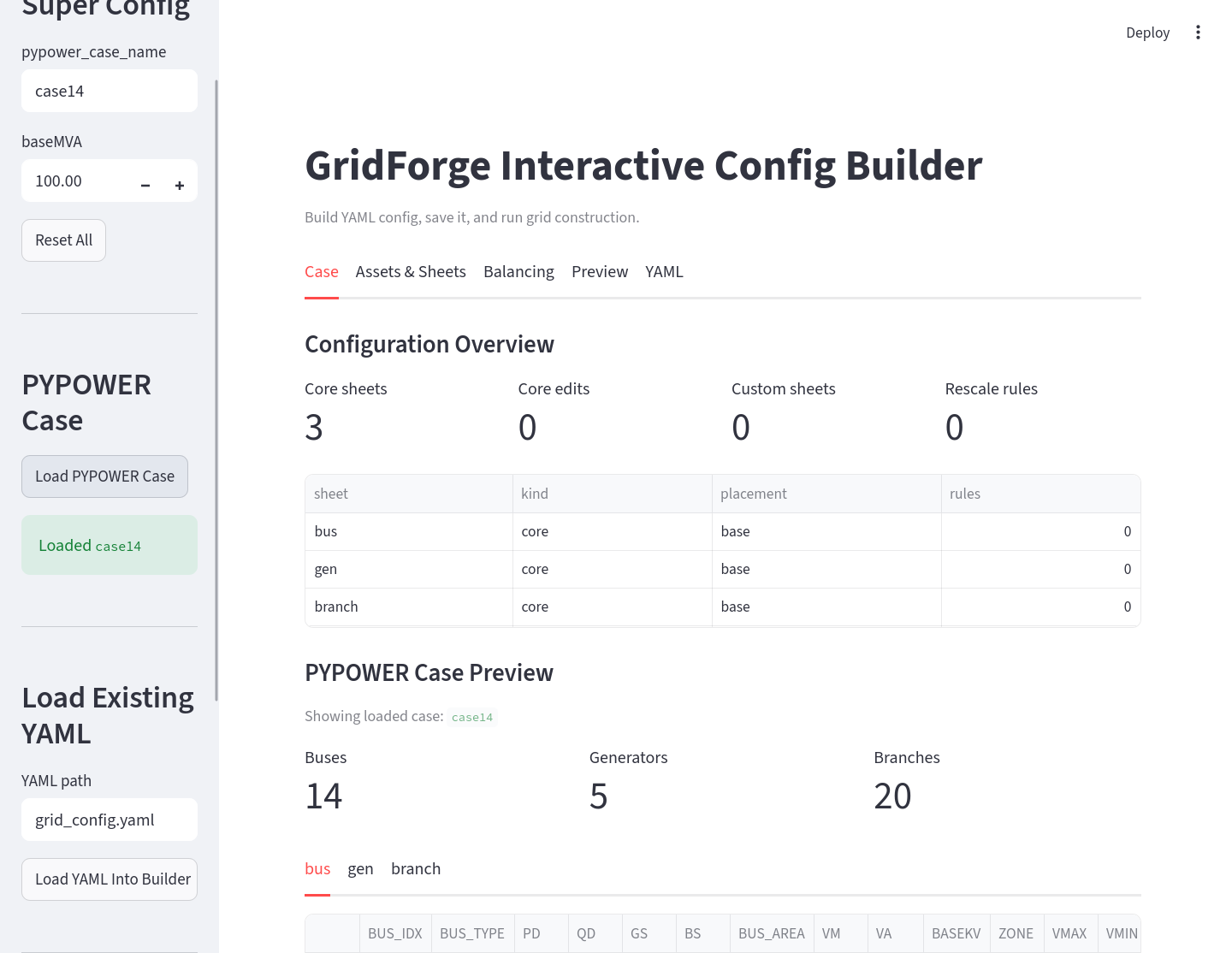Click the Buses count value 14
Screen dimensions: 1232x953
(x=323, y=796)
